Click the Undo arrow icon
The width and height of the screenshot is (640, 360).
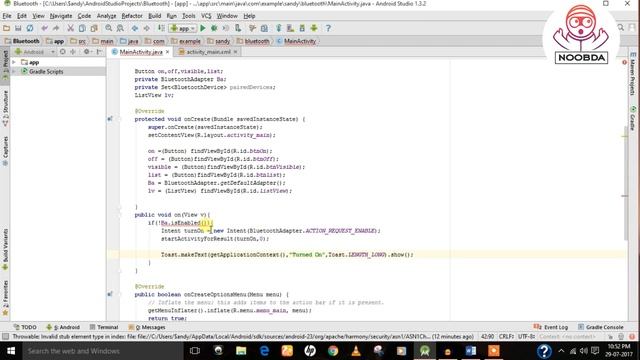44,28
